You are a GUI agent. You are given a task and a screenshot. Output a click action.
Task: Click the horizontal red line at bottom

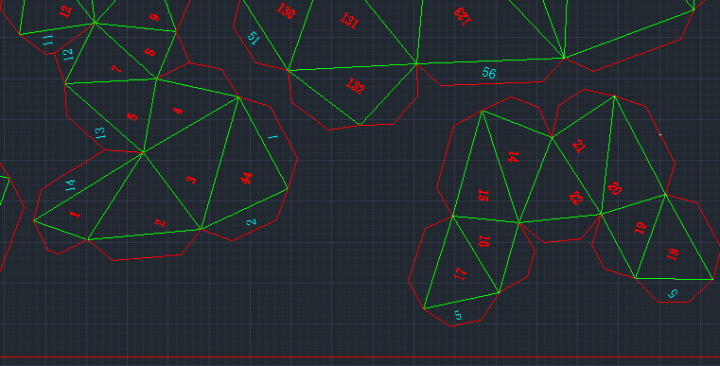360,357
